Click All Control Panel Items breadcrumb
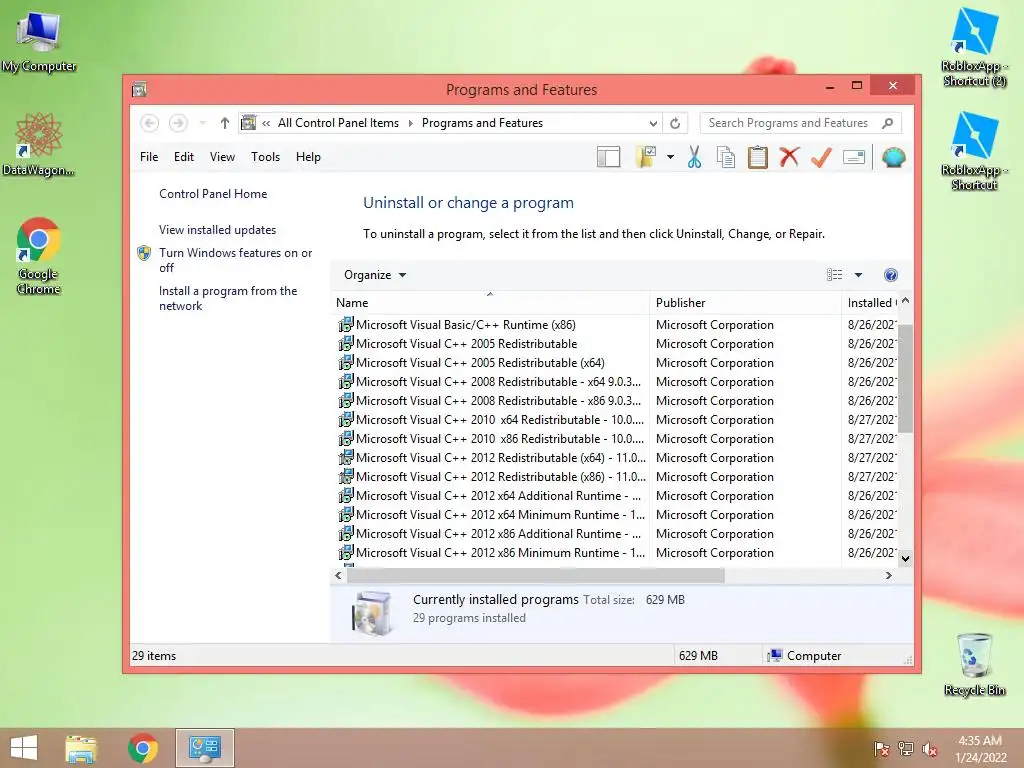Image resolution: width=1024 pixels, height=768 pixels. [338, 123]
